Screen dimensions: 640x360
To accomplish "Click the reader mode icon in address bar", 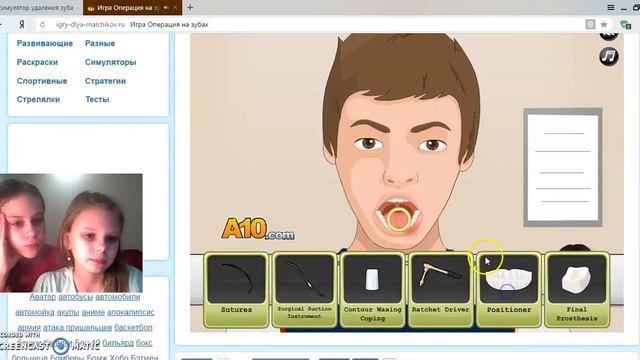I will click(590, 24).
